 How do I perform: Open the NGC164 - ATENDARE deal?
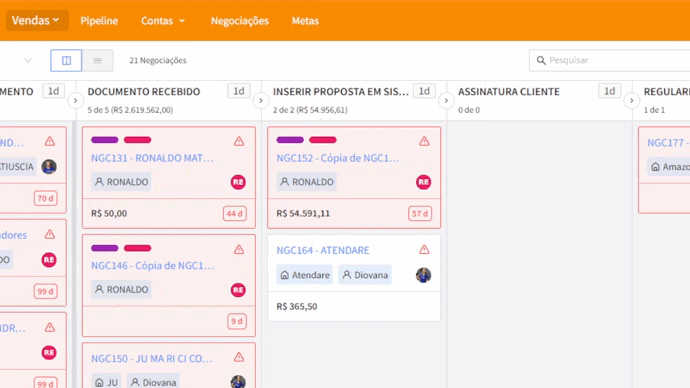(x=323, y=250)
